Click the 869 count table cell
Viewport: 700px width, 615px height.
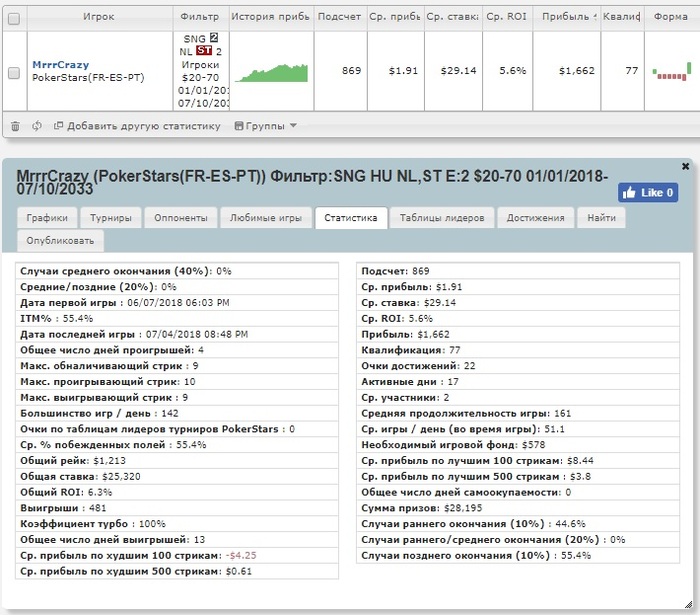coord(341,71)
